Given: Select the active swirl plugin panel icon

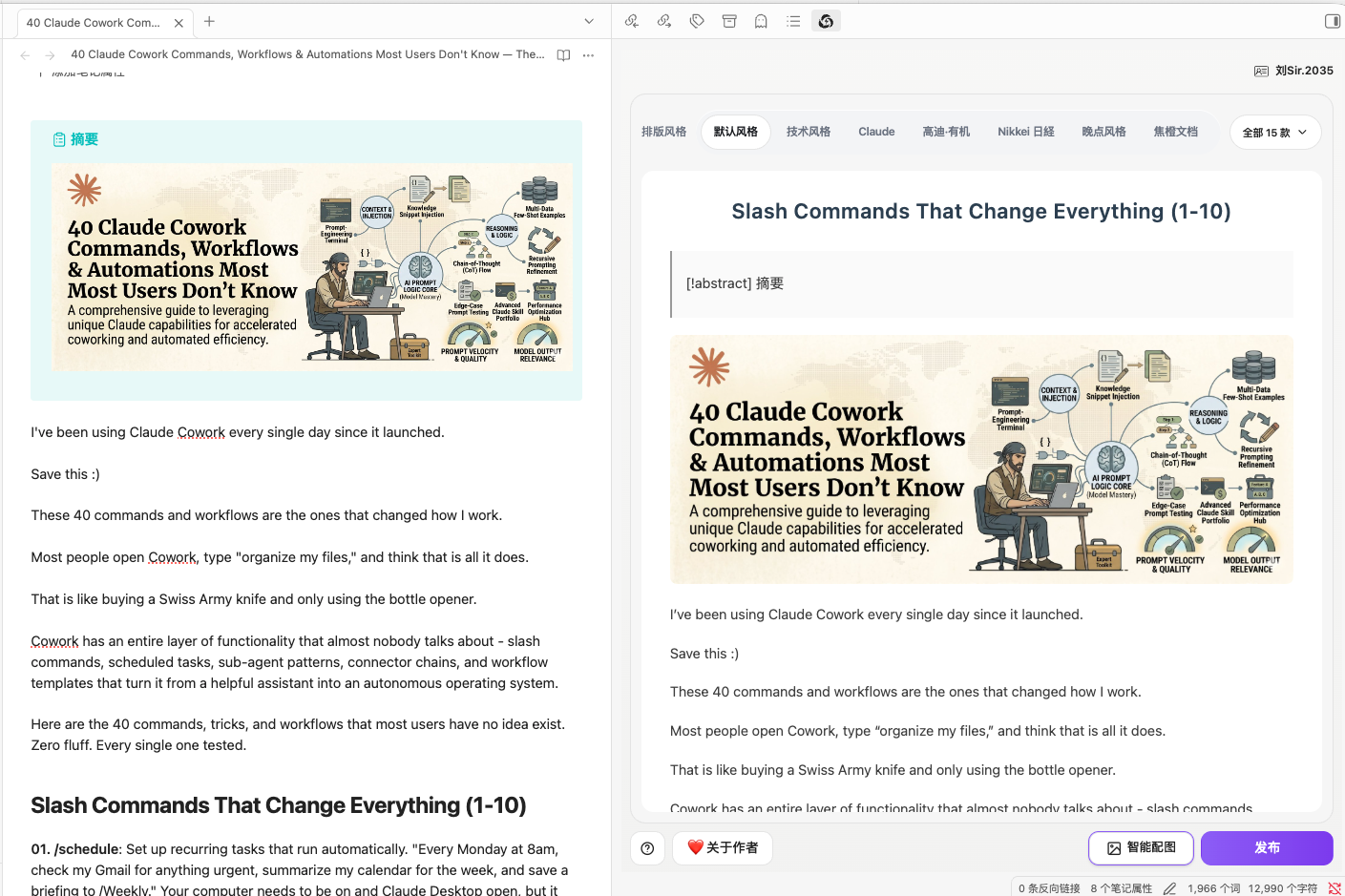Looking at the screenshot, I should 826,21.
